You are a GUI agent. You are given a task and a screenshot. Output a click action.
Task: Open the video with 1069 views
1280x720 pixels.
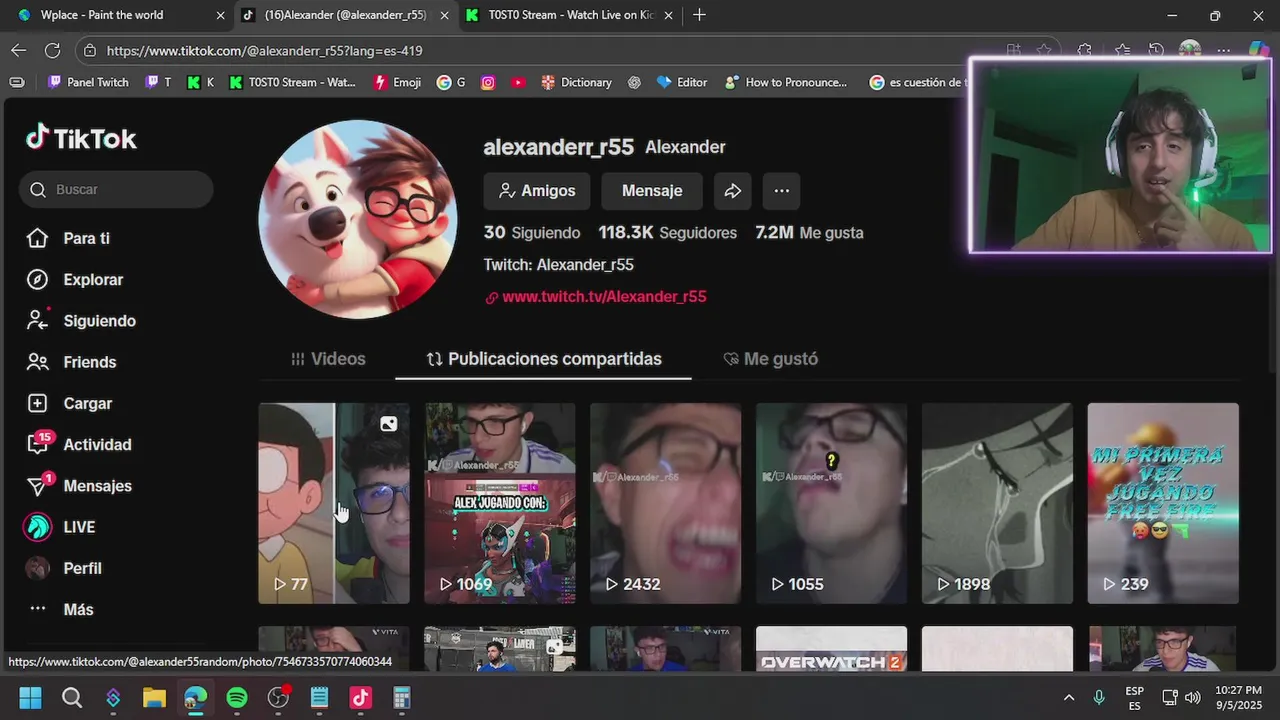tap(500, 503)
